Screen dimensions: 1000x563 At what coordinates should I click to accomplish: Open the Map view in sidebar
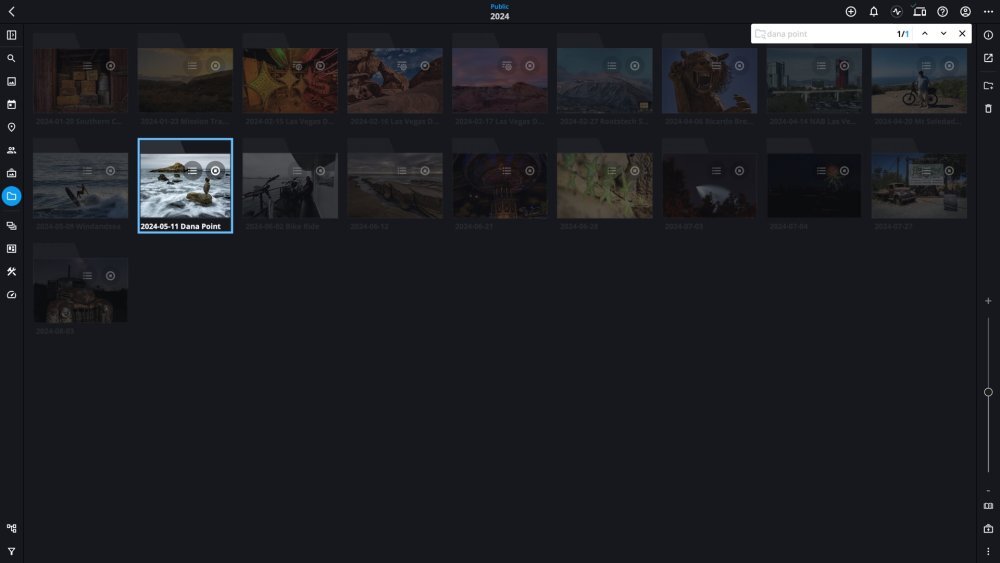coord(11,127)
